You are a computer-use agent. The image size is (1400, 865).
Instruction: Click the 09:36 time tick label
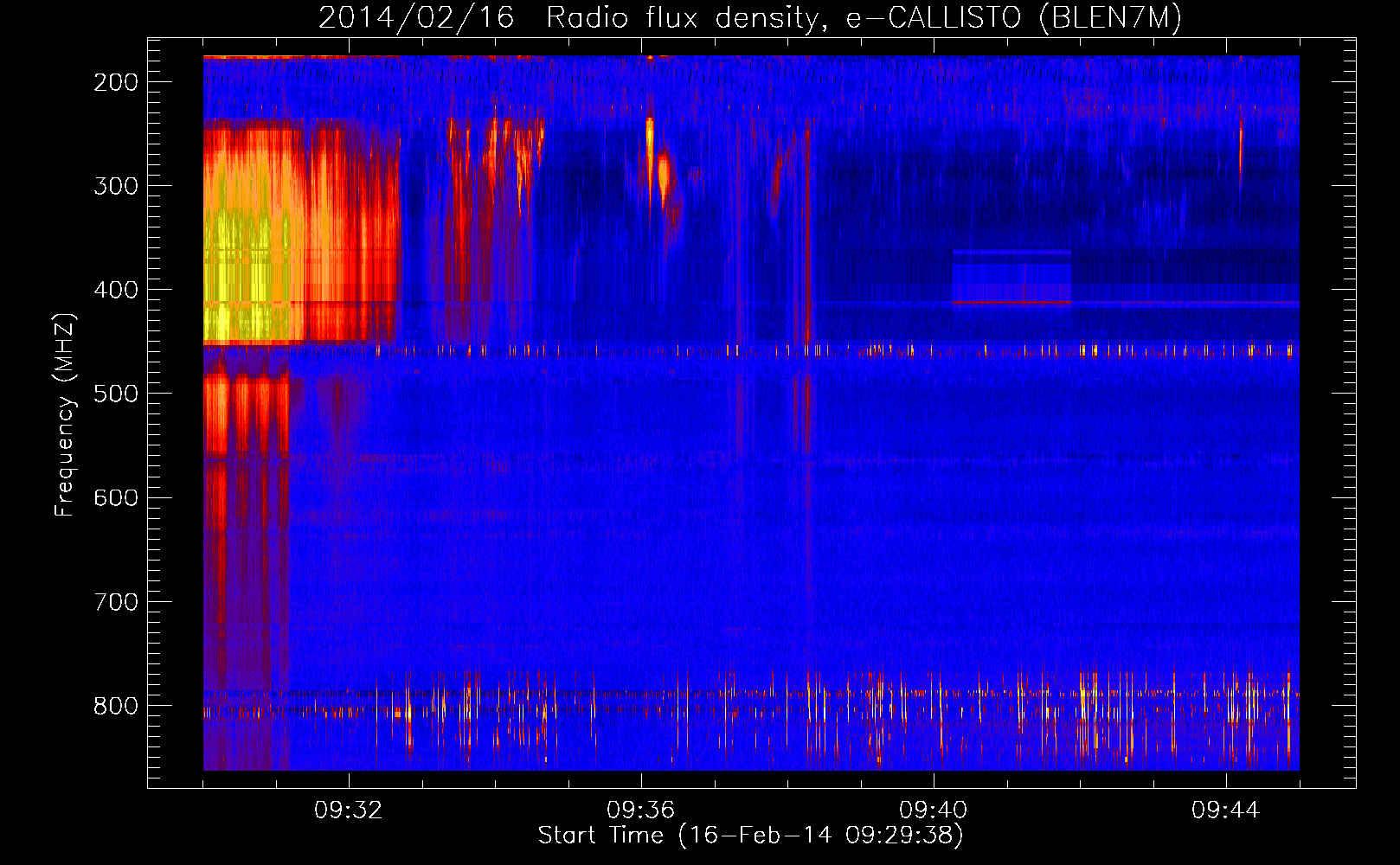[x=641, y=811]
